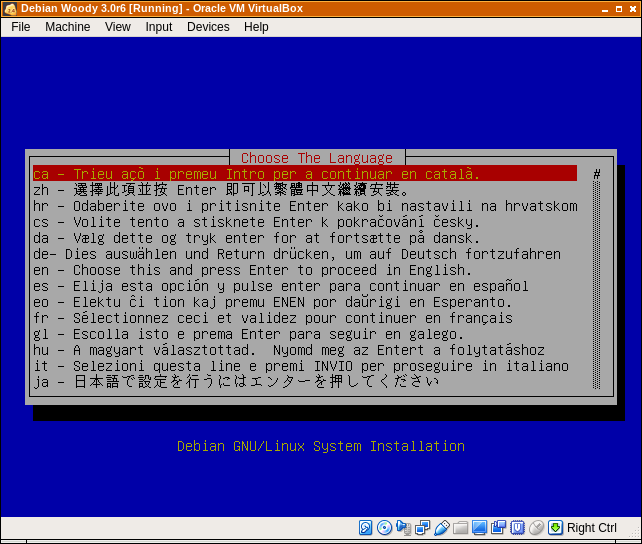Click the 'Choose The Language' dialog title
642x544 pixels.
pyautogui.click(x=317, y=158)
